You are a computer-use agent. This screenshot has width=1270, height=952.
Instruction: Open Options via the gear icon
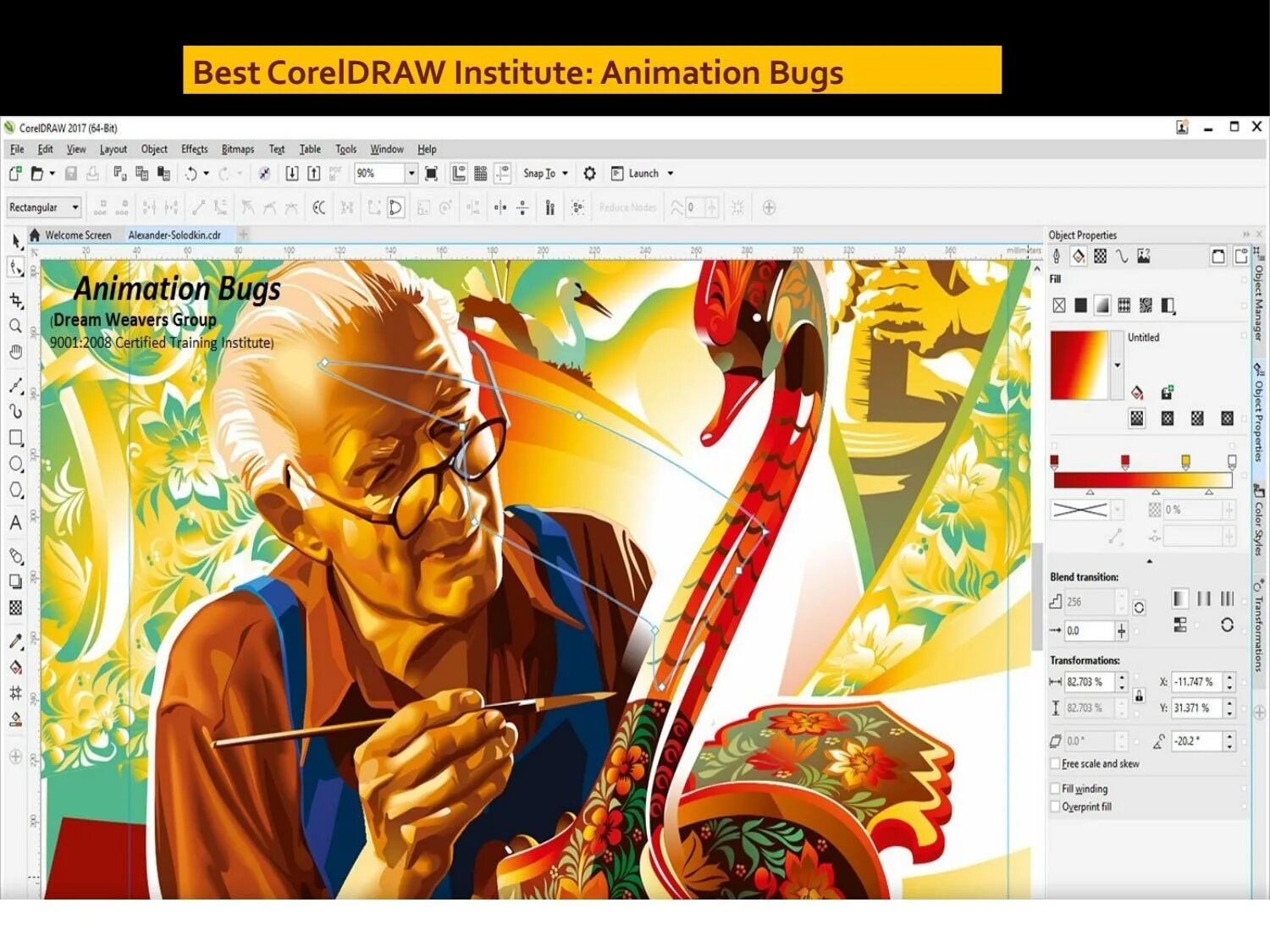click(x=590, y=173)
